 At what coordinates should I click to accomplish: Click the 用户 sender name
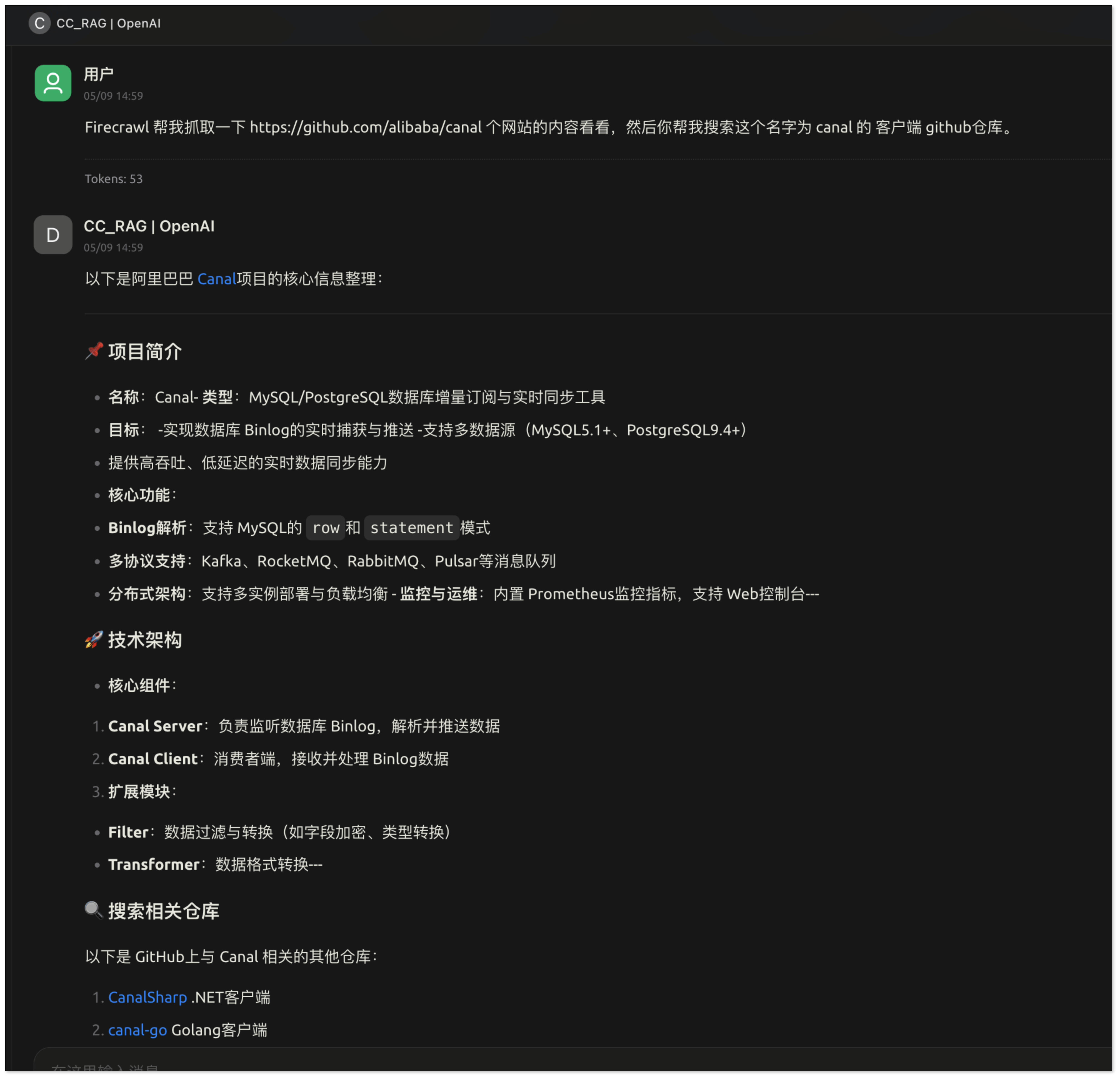click(x=99, y=74)
